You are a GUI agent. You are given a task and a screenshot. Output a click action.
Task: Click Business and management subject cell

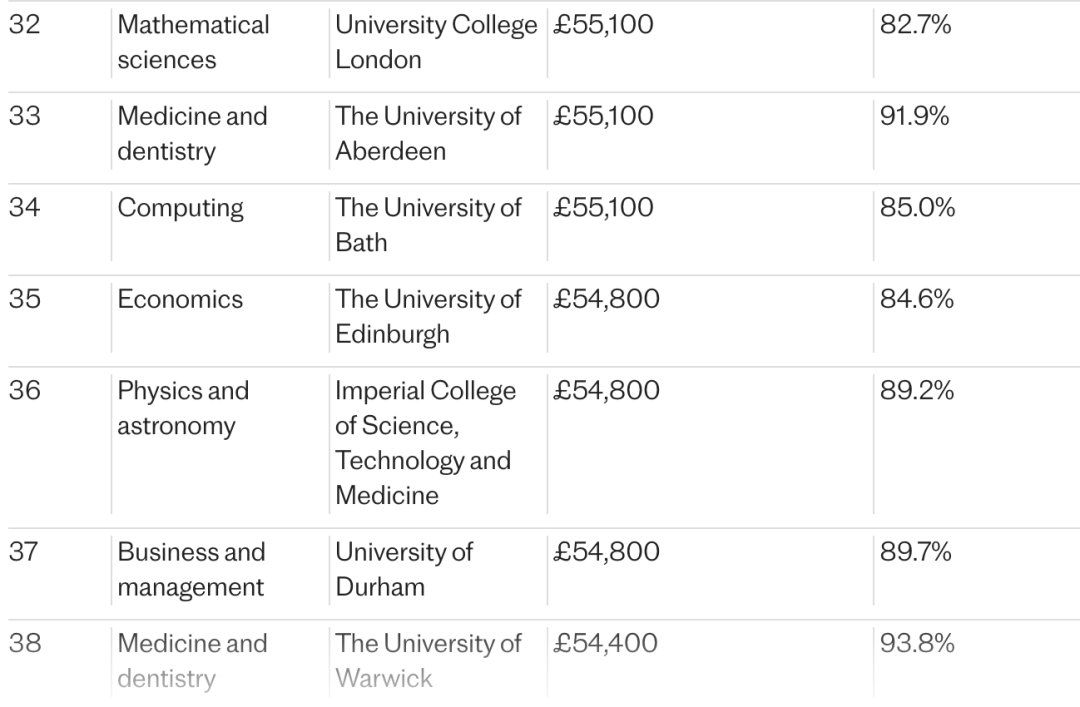point(191,569)
